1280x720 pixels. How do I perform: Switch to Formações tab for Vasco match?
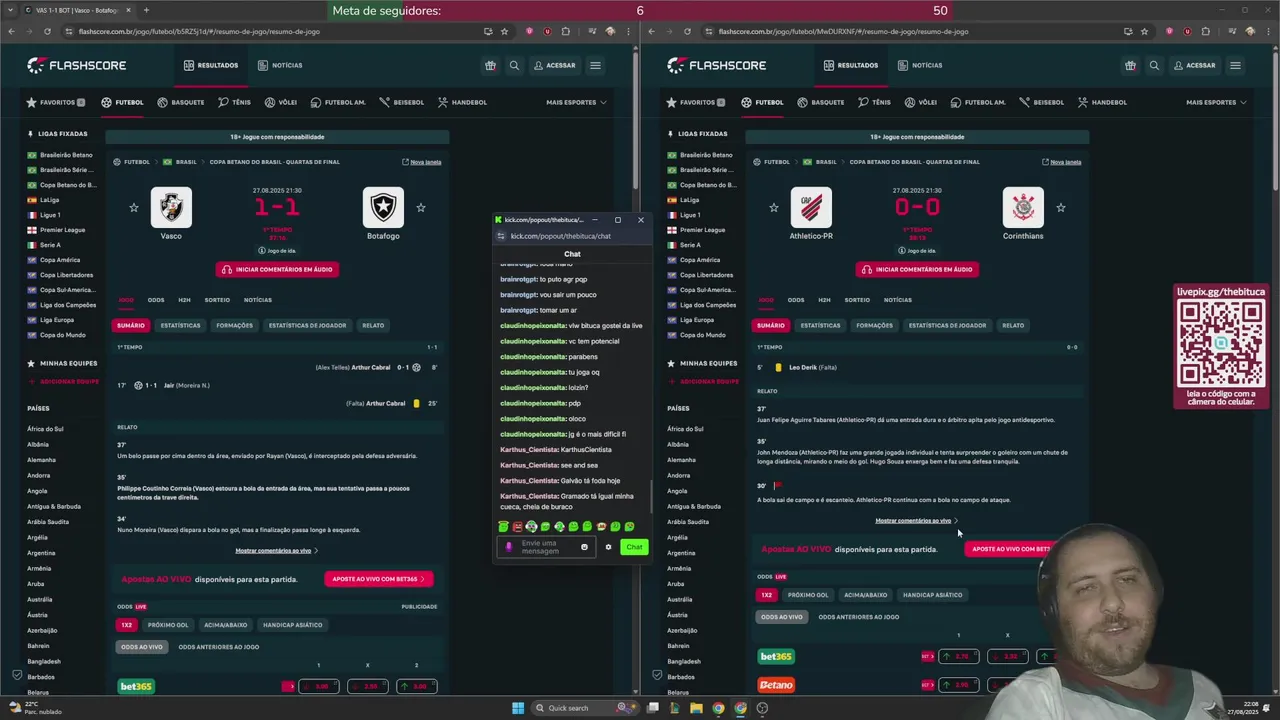click(x=234, y=325)
